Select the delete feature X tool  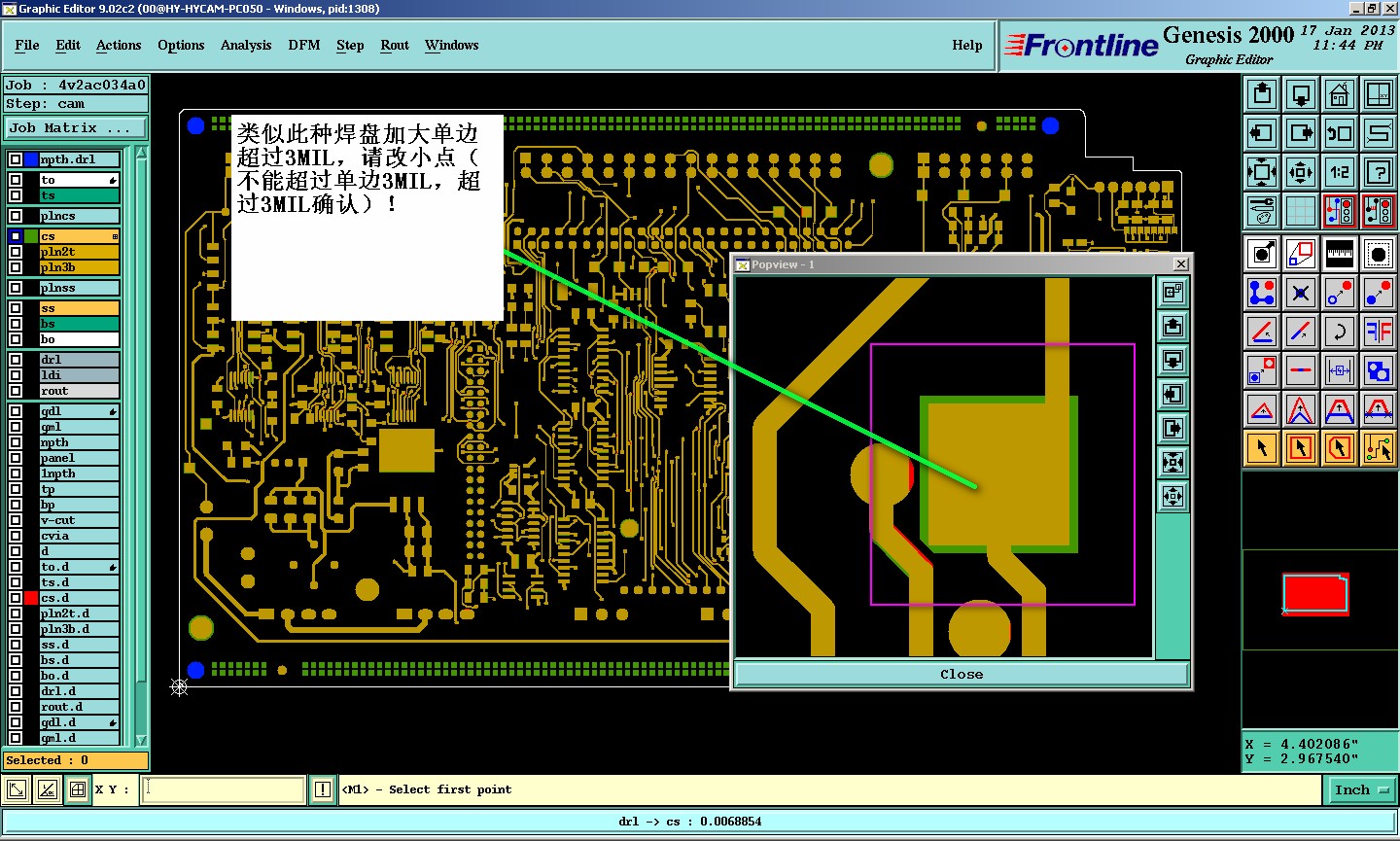coord(1301,293)
